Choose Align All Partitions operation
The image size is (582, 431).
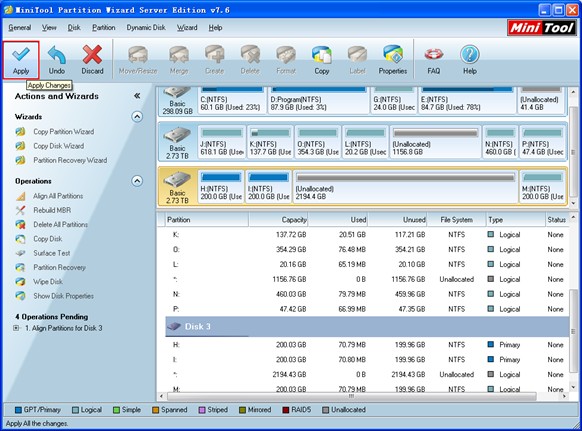[58, 196]
